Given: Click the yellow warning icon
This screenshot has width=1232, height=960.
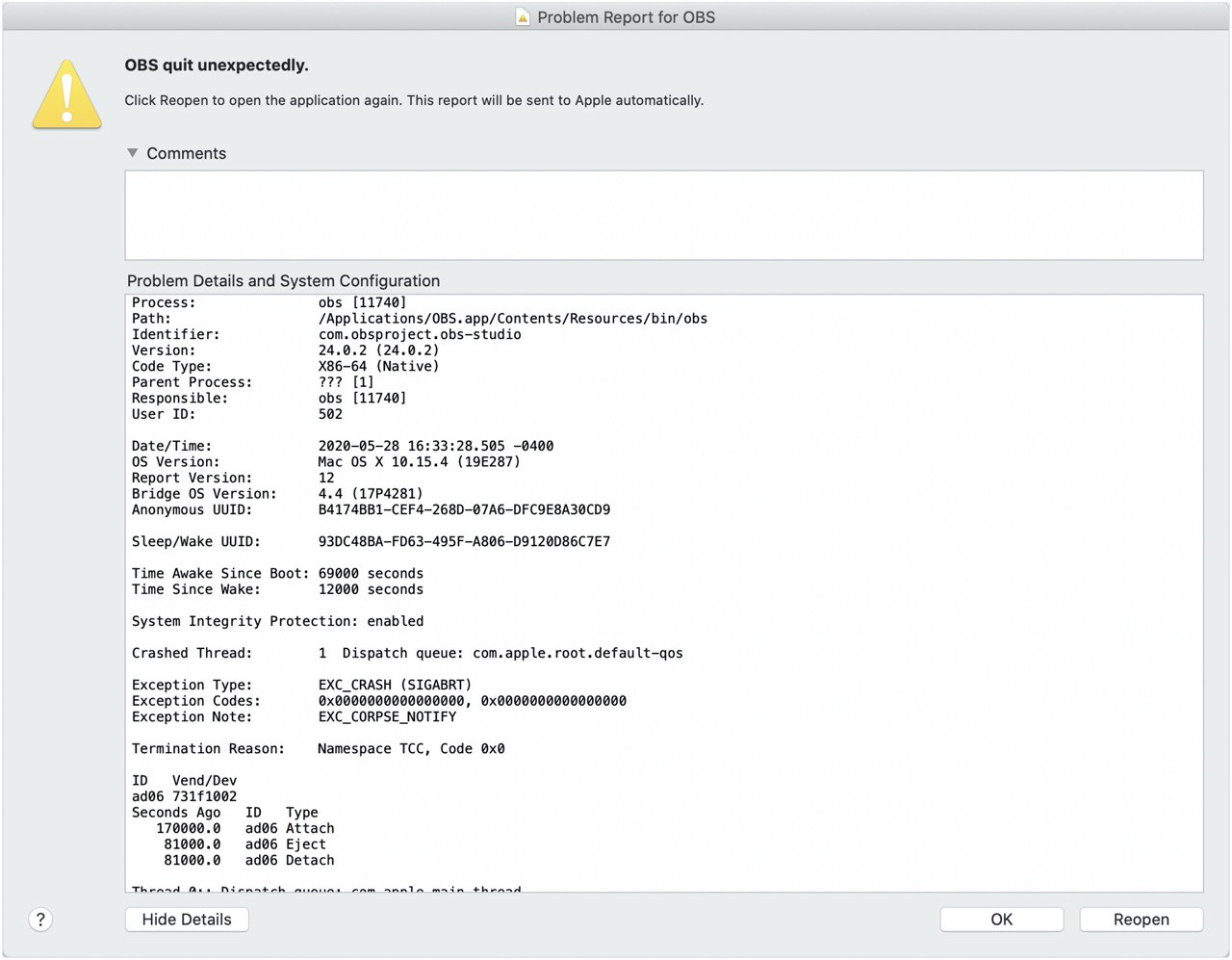Looking at the screenshot, I should click(66, 94).
